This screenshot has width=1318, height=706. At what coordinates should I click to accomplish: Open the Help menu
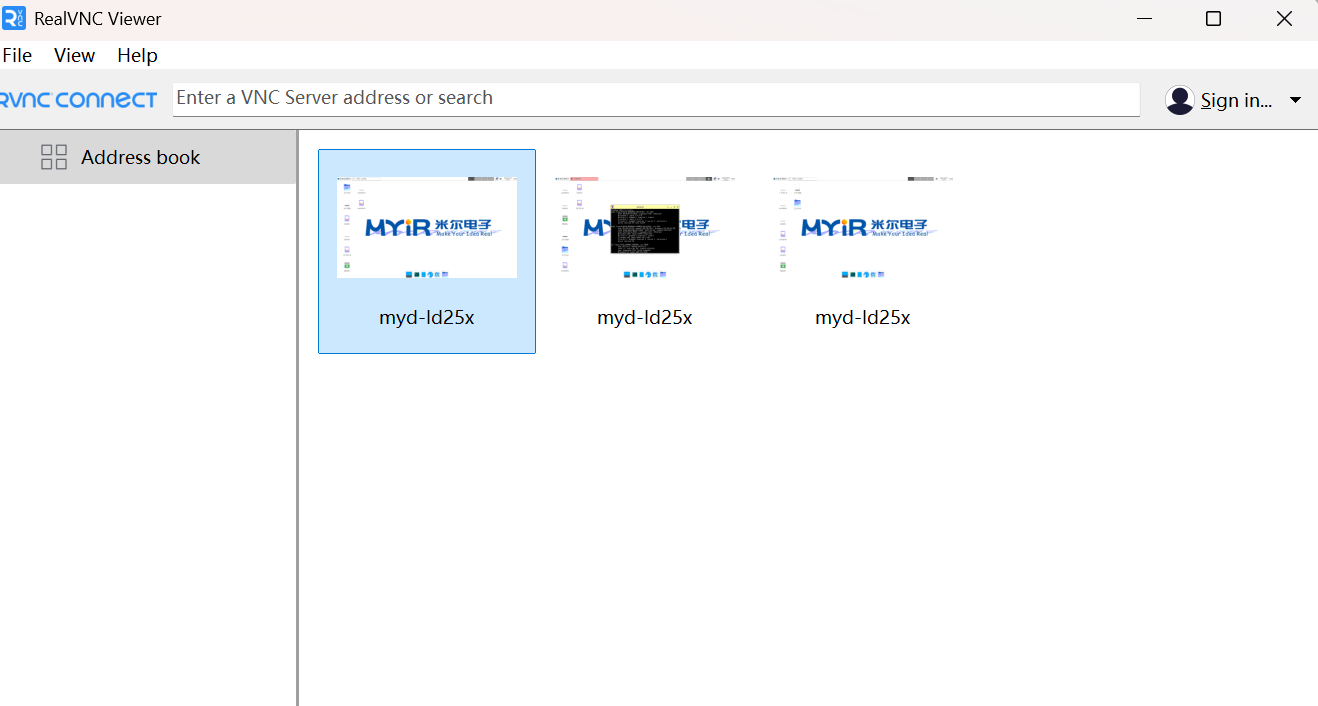pos(137,55)
